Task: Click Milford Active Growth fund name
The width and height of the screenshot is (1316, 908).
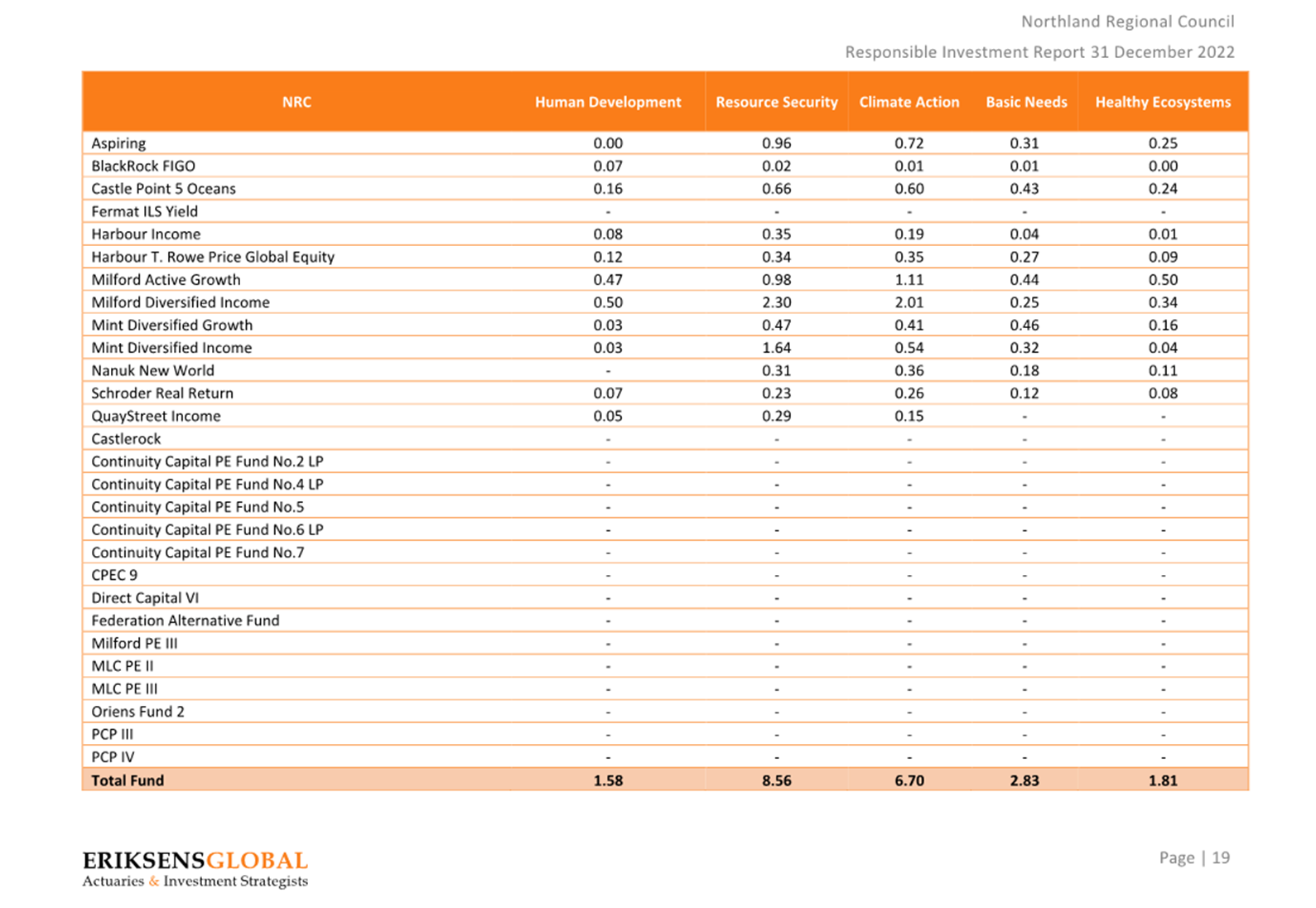Action: (x=166, y=280)
